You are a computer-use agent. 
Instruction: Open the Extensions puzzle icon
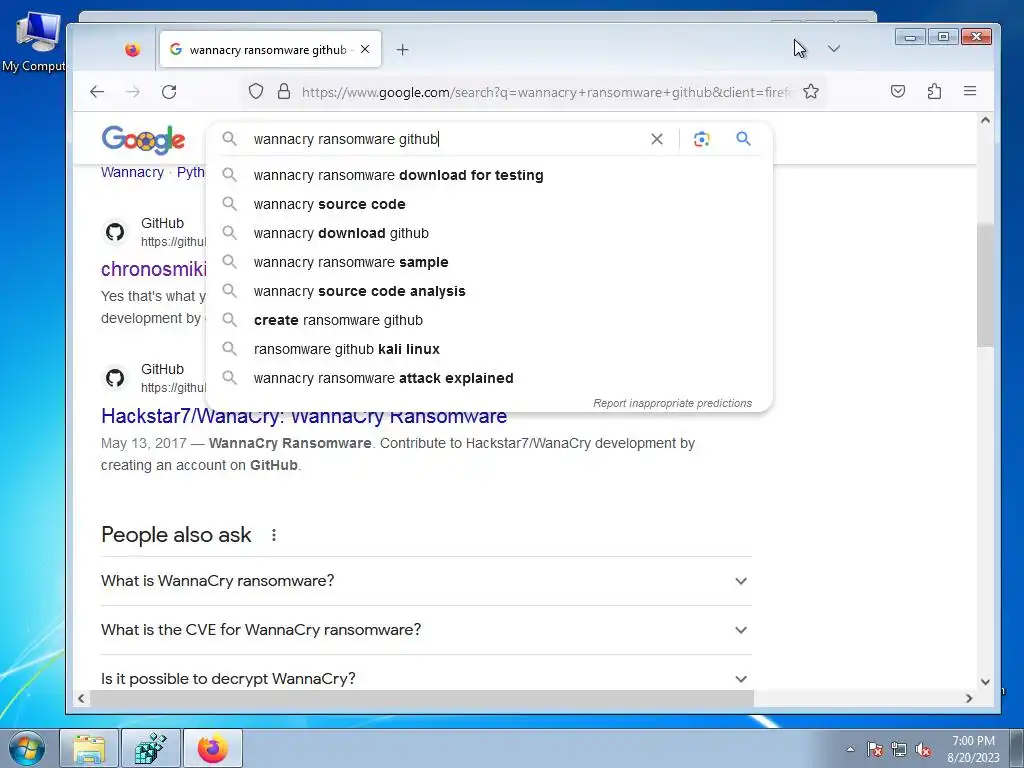[x=935, y=91]
